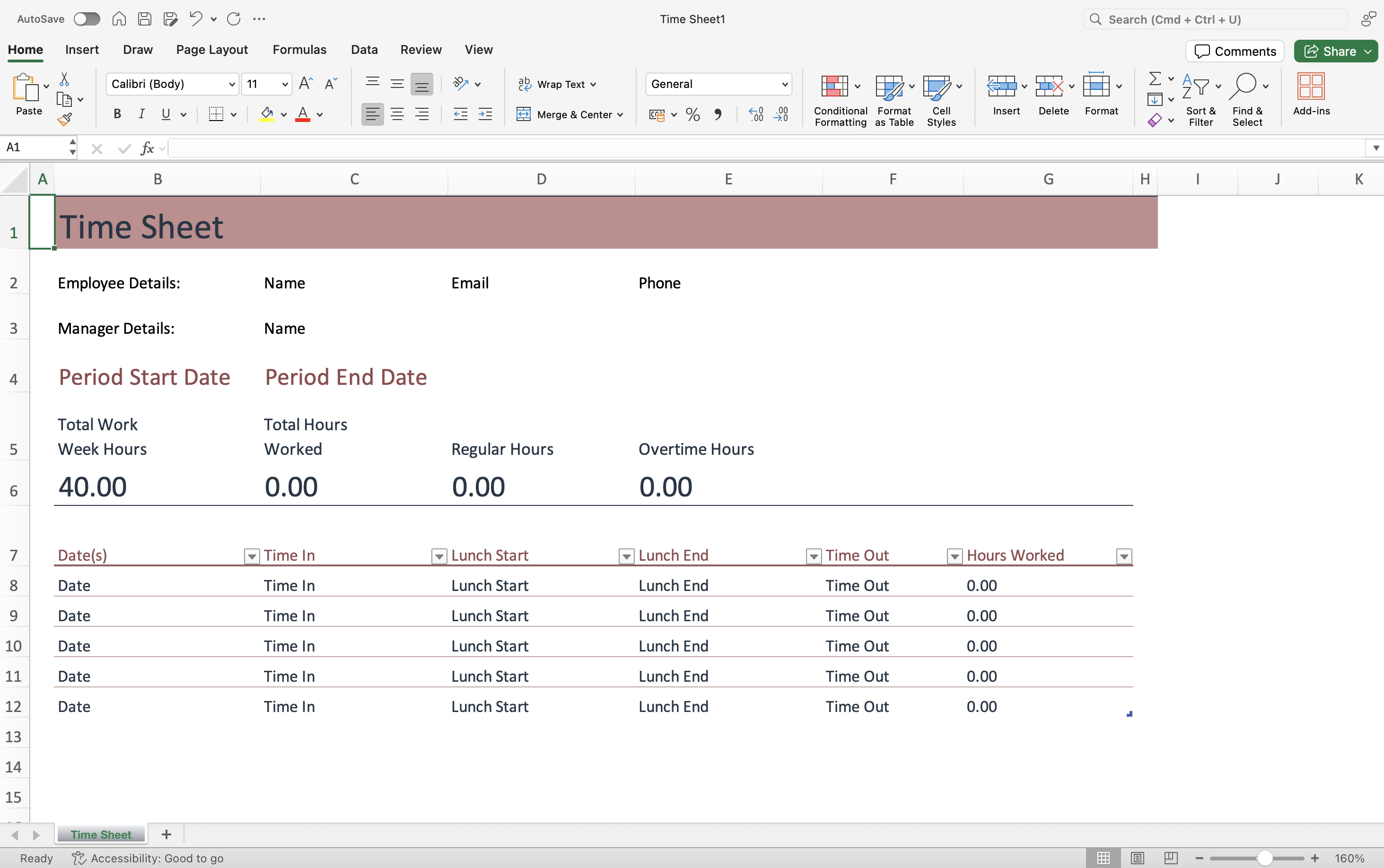Click Format as Table button
This screenshot has width=1384, height=868.
click(894, 100)
